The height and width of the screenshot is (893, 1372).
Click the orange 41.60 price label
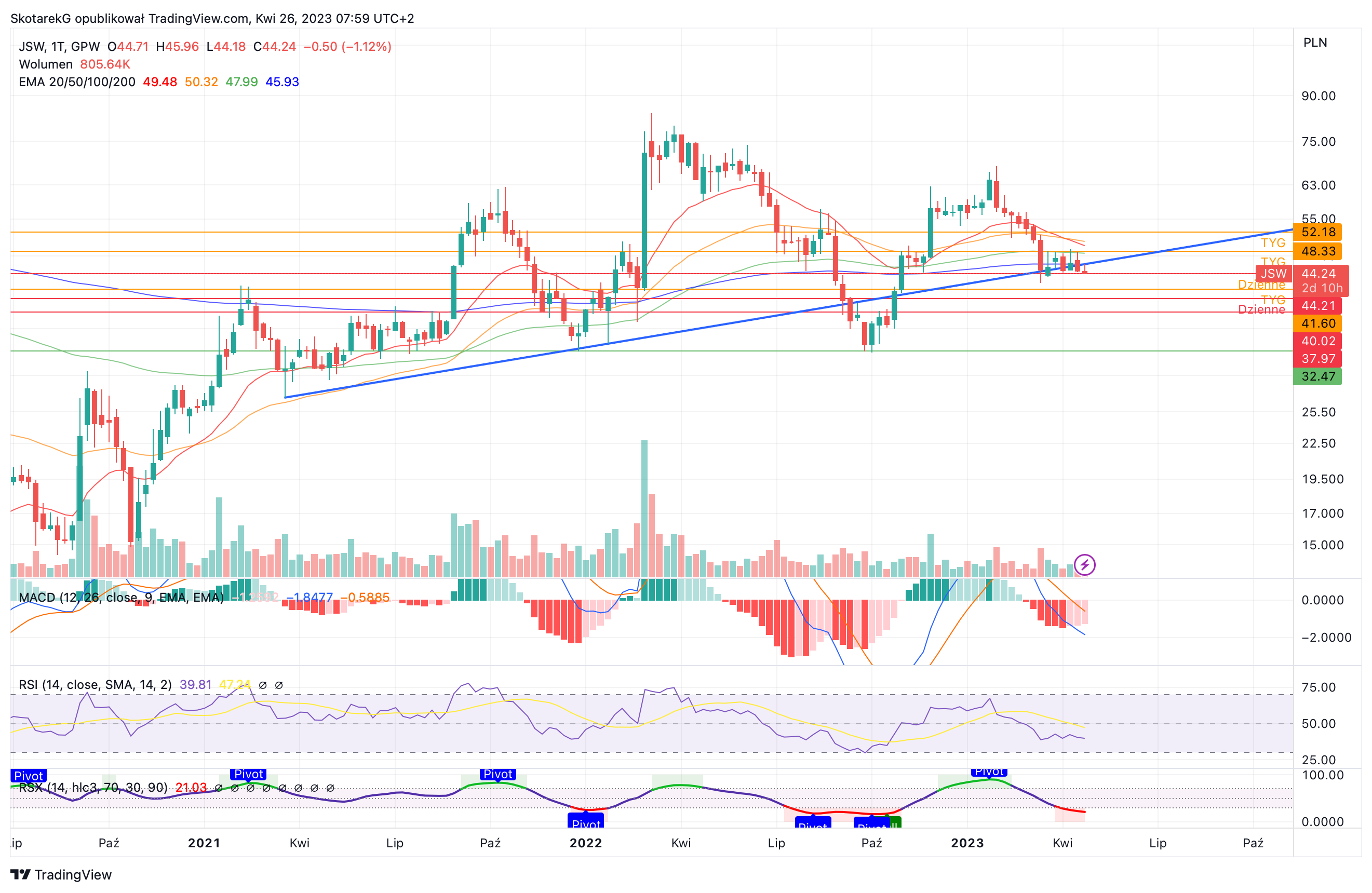click(1319, 323)
